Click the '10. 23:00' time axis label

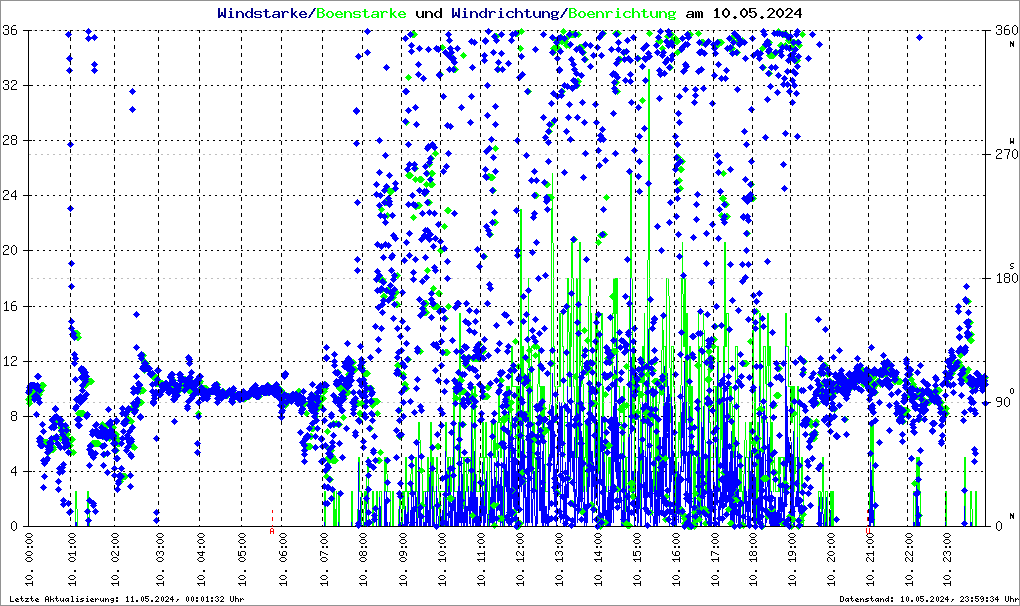click(x=947, y=560)
